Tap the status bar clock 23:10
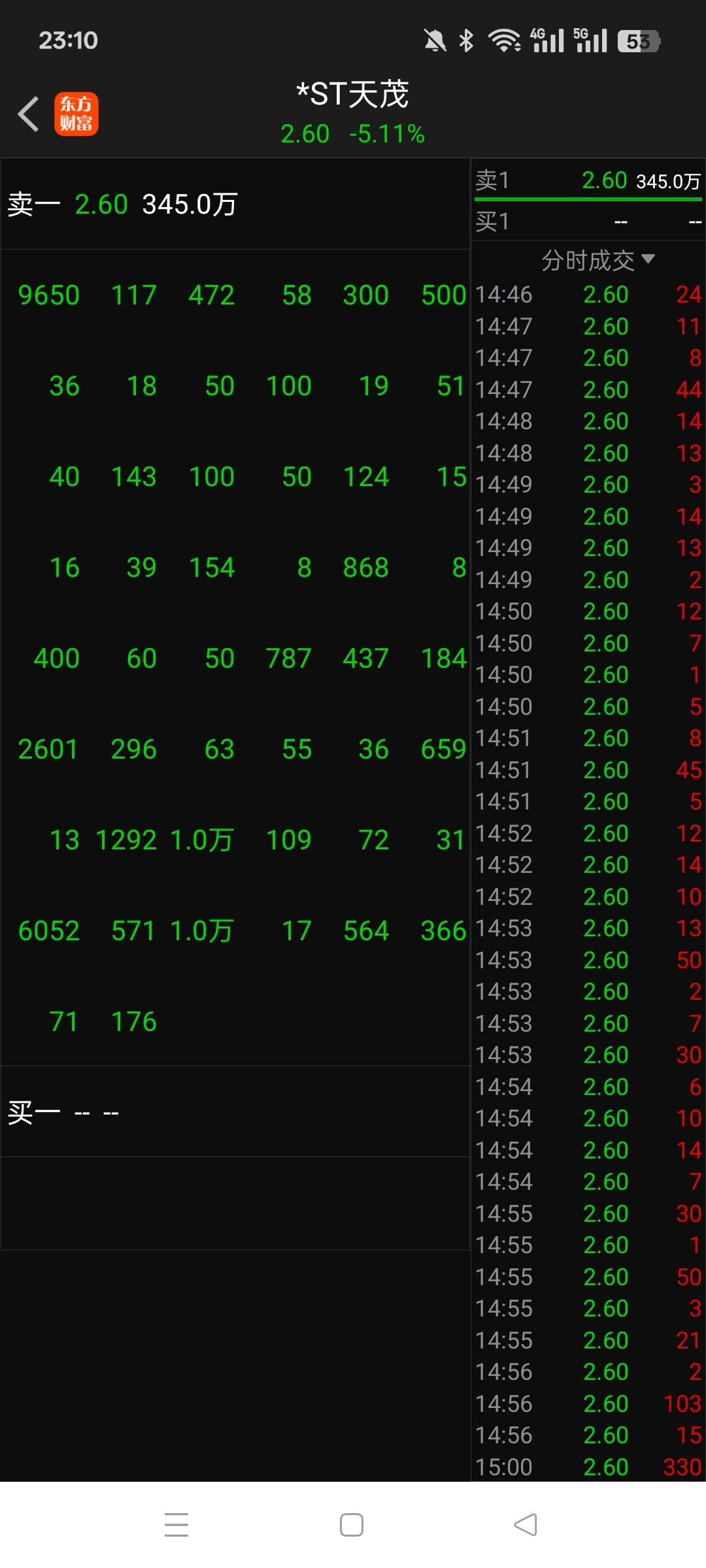This screenshot has width=706, height=1568. click(x=68, y=41)
